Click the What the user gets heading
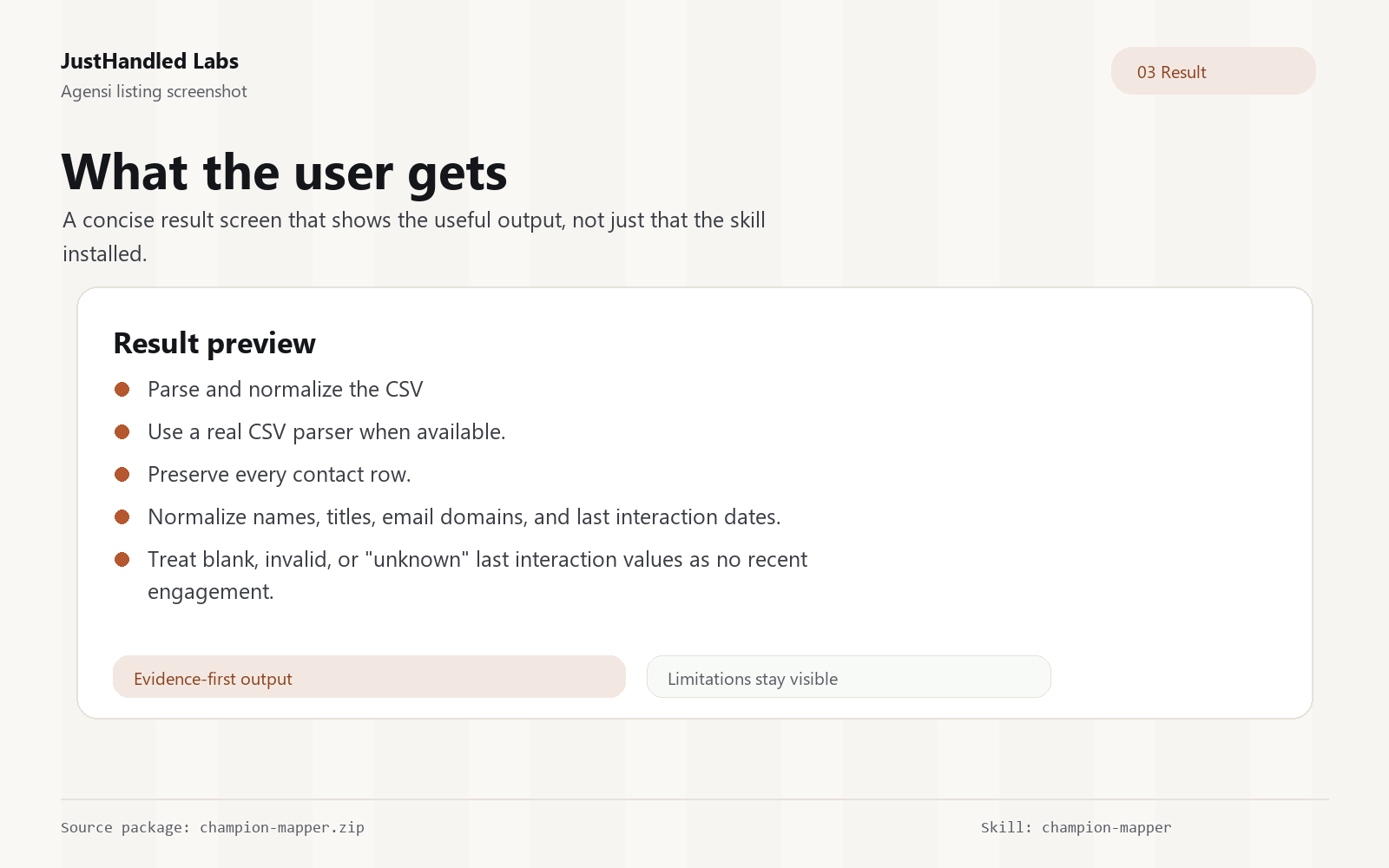 click(x=284, y=173)
